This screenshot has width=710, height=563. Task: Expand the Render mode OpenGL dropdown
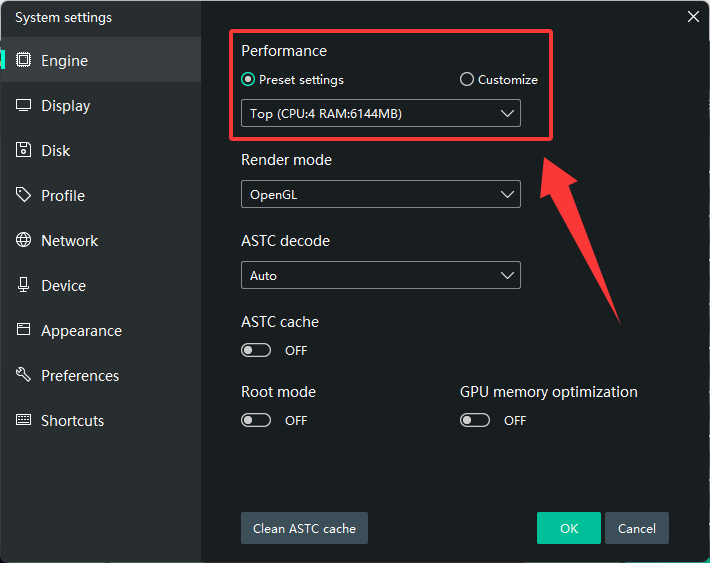point(380,194)
